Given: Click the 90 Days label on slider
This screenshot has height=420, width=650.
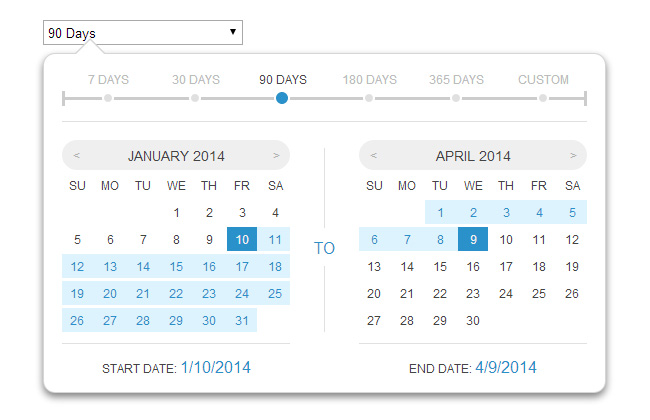Looking at the screenshot, I should pos(282,80).
